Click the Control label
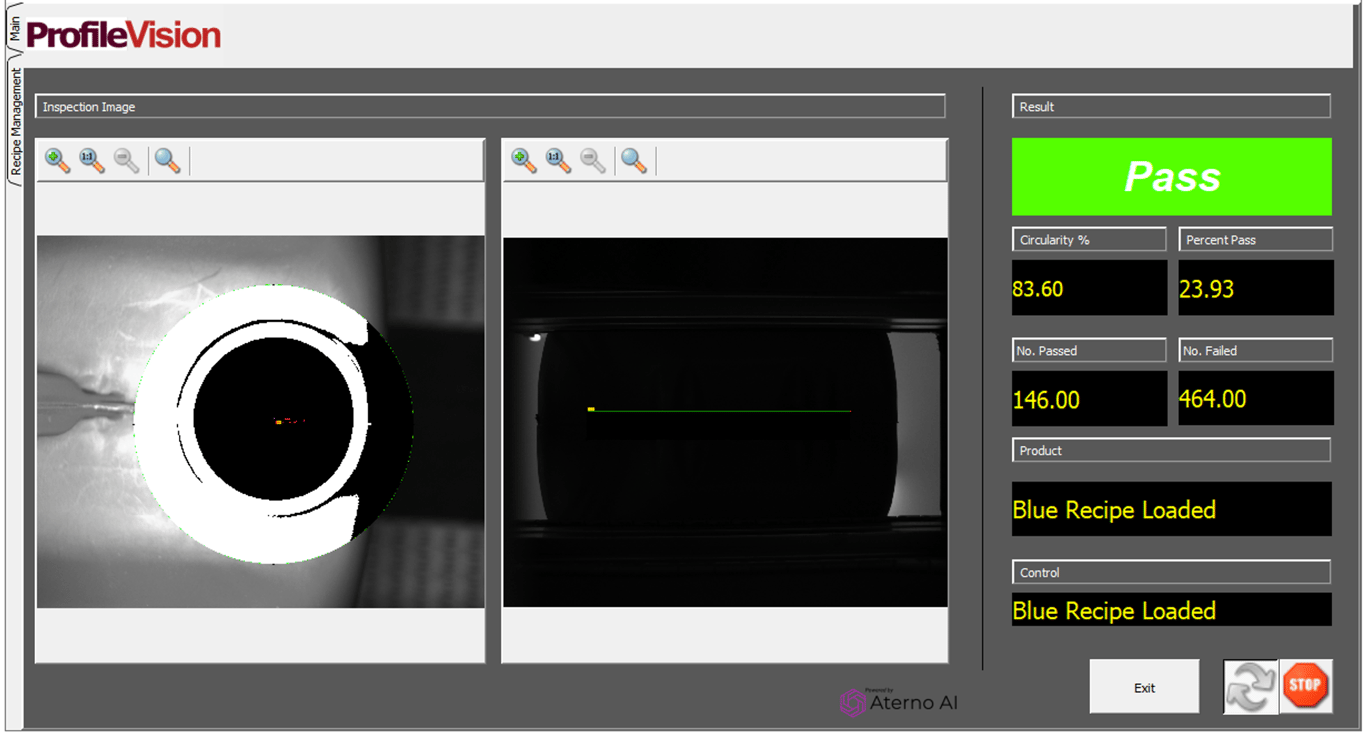The width and height of the screenshot is (1366, 734). coord(1171,572)
